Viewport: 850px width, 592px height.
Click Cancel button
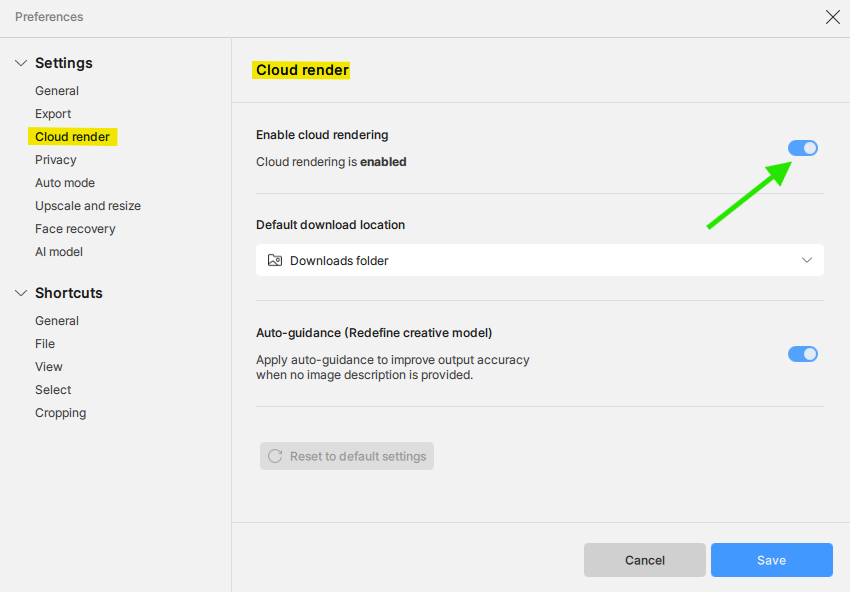click(645, 560)
